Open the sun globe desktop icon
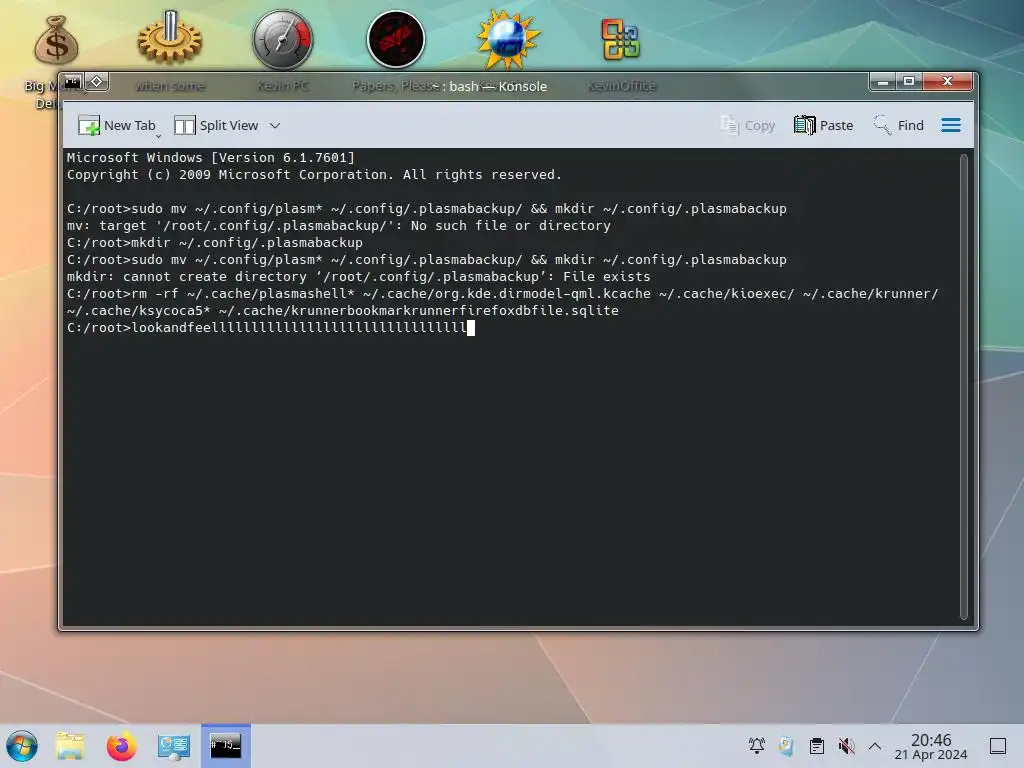Viewport: 1024px width, 768px height. coord(508,39)
